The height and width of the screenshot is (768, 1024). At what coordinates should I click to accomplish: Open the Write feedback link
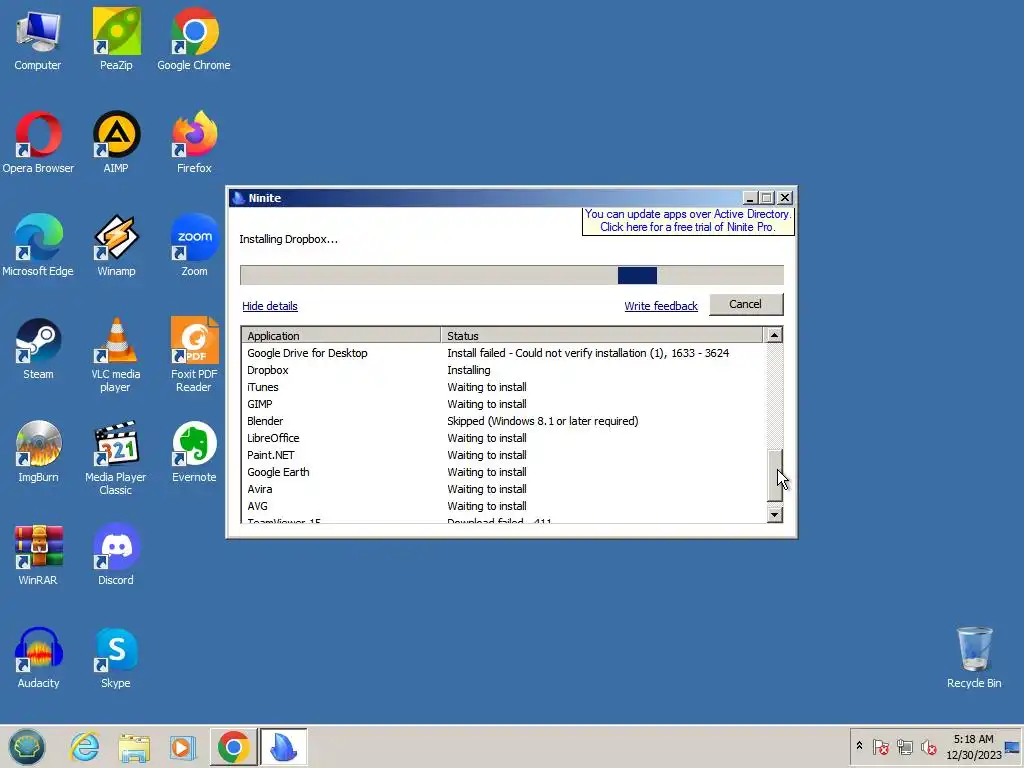point(661,306)
